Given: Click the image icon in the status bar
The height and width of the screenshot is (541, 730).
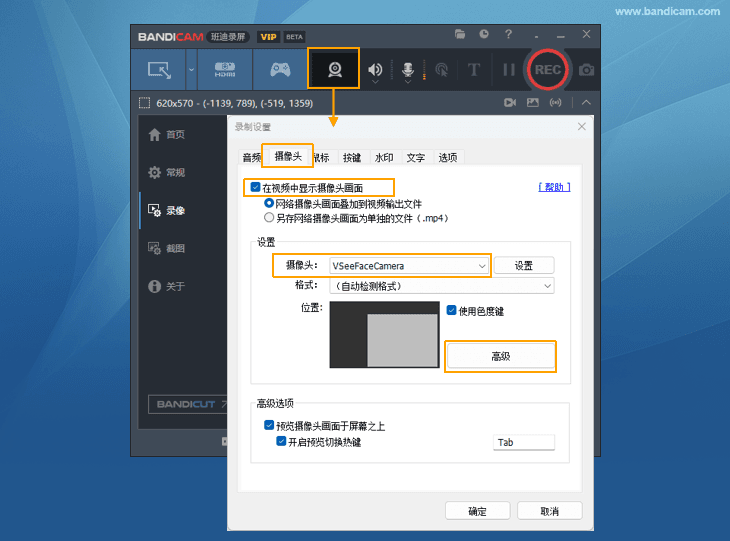Looking at the screenshot, I should click(533, 102).
